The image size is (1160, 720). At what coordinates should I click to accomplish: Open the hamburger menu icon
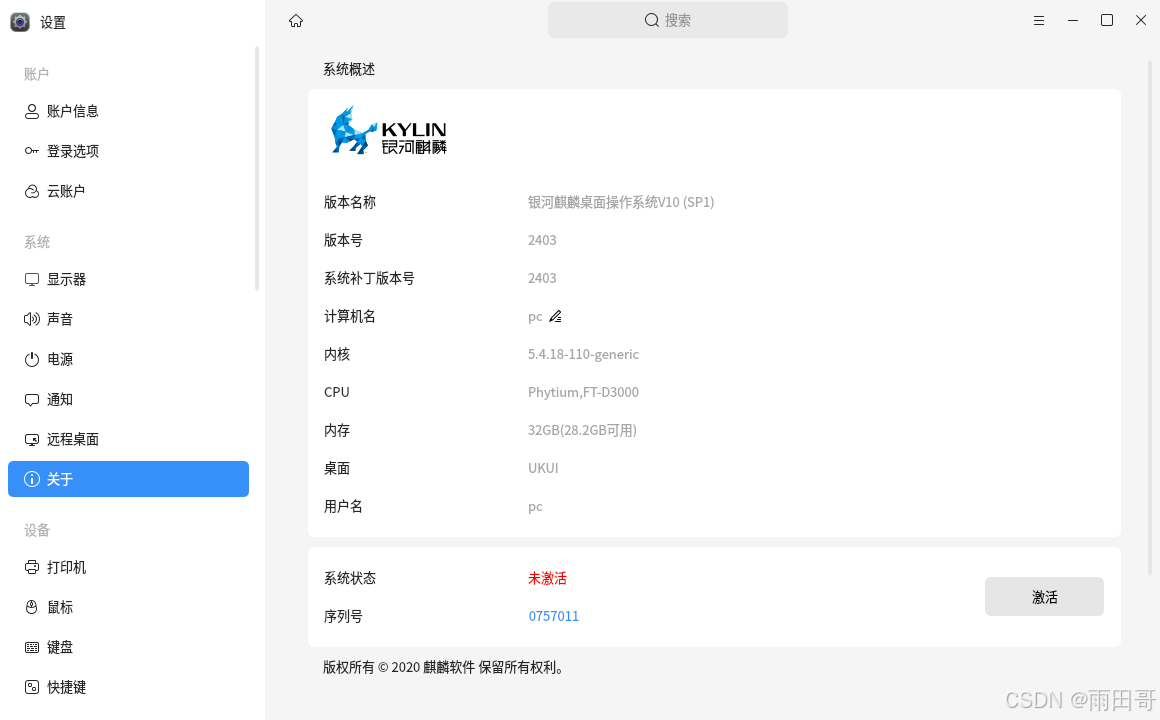pyautogui.click(x=1039, y=21)
